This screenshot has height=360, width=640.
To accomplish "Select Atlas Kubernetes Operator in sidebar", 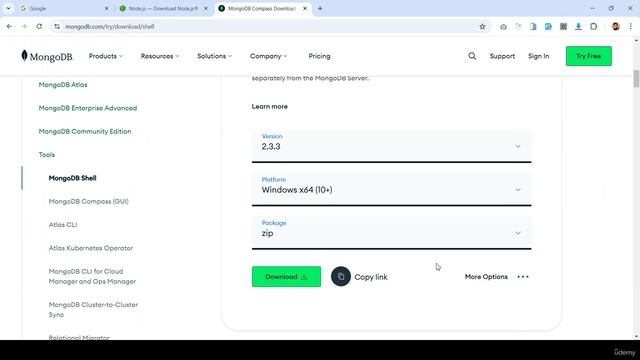I will click(x=91, y=248).
